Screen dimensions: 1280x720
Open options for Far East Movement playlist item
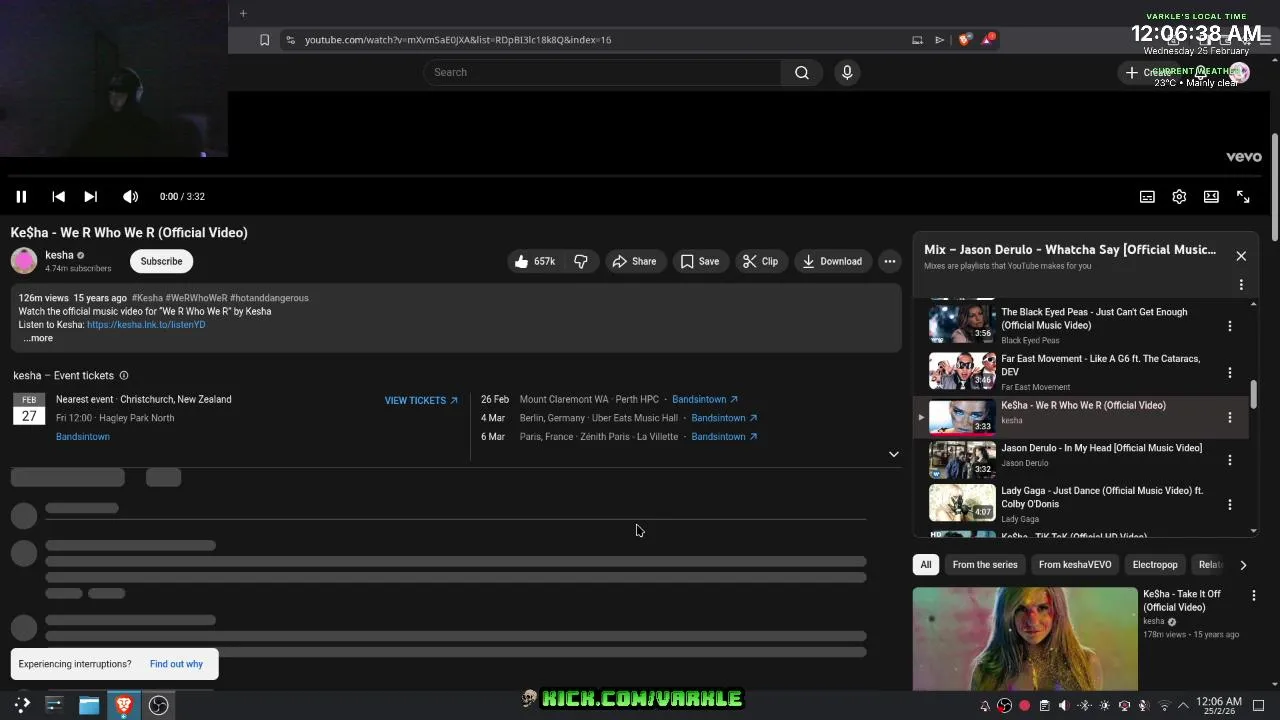(1230, 373)
